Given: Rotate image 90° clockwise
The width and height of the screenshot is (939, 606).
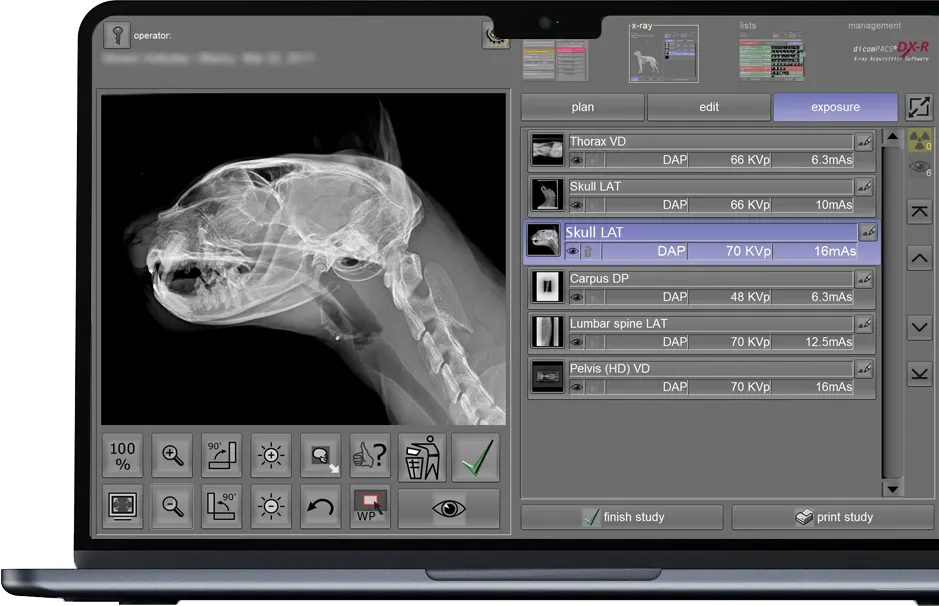Looking at the screenshot, I should point(221,456).
